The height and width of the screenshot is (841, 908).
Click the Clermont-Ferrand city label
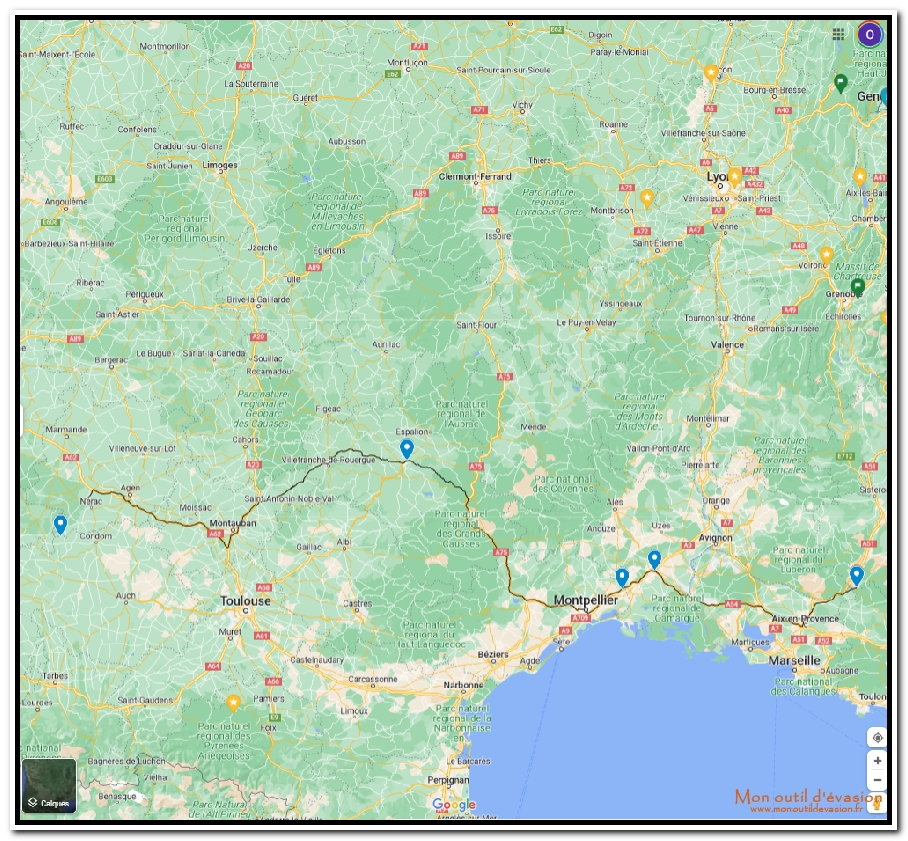pyautogui.click(x=475, y=177)
